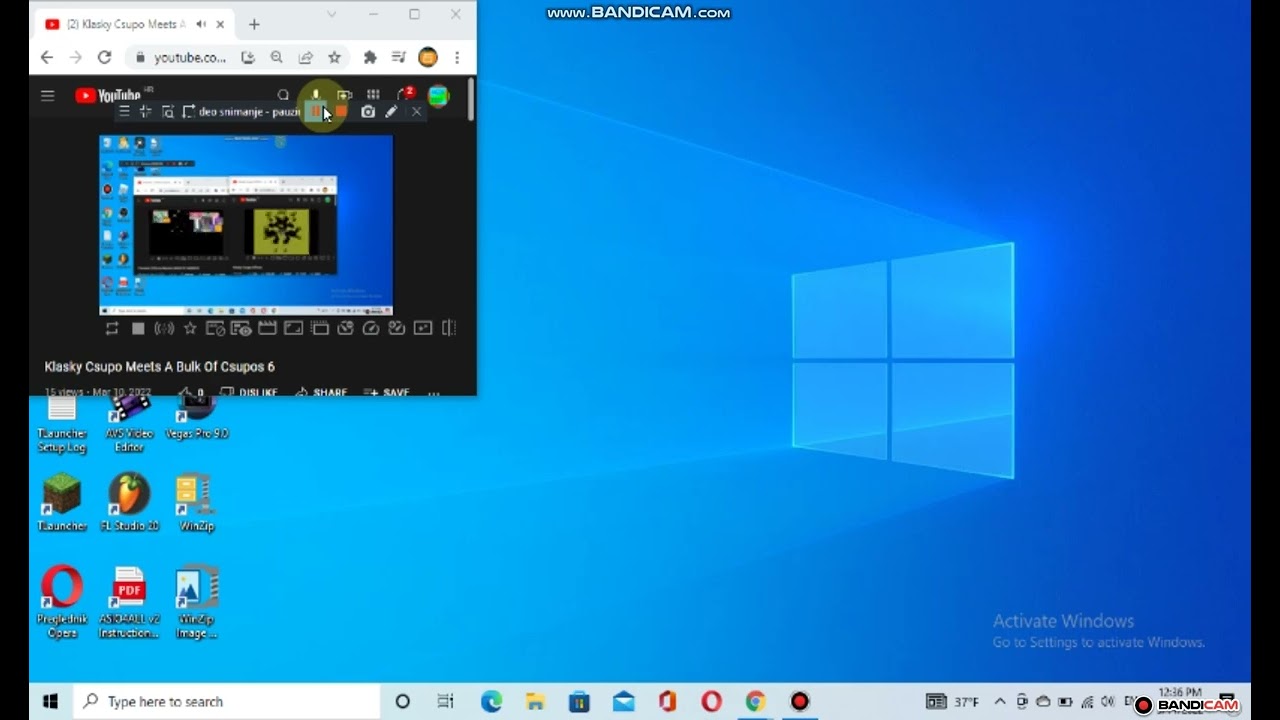The height and width of the screenshot is (720, 1280).
Task: Open the YouTube guide hamburger menu
Action: point(47,96)
